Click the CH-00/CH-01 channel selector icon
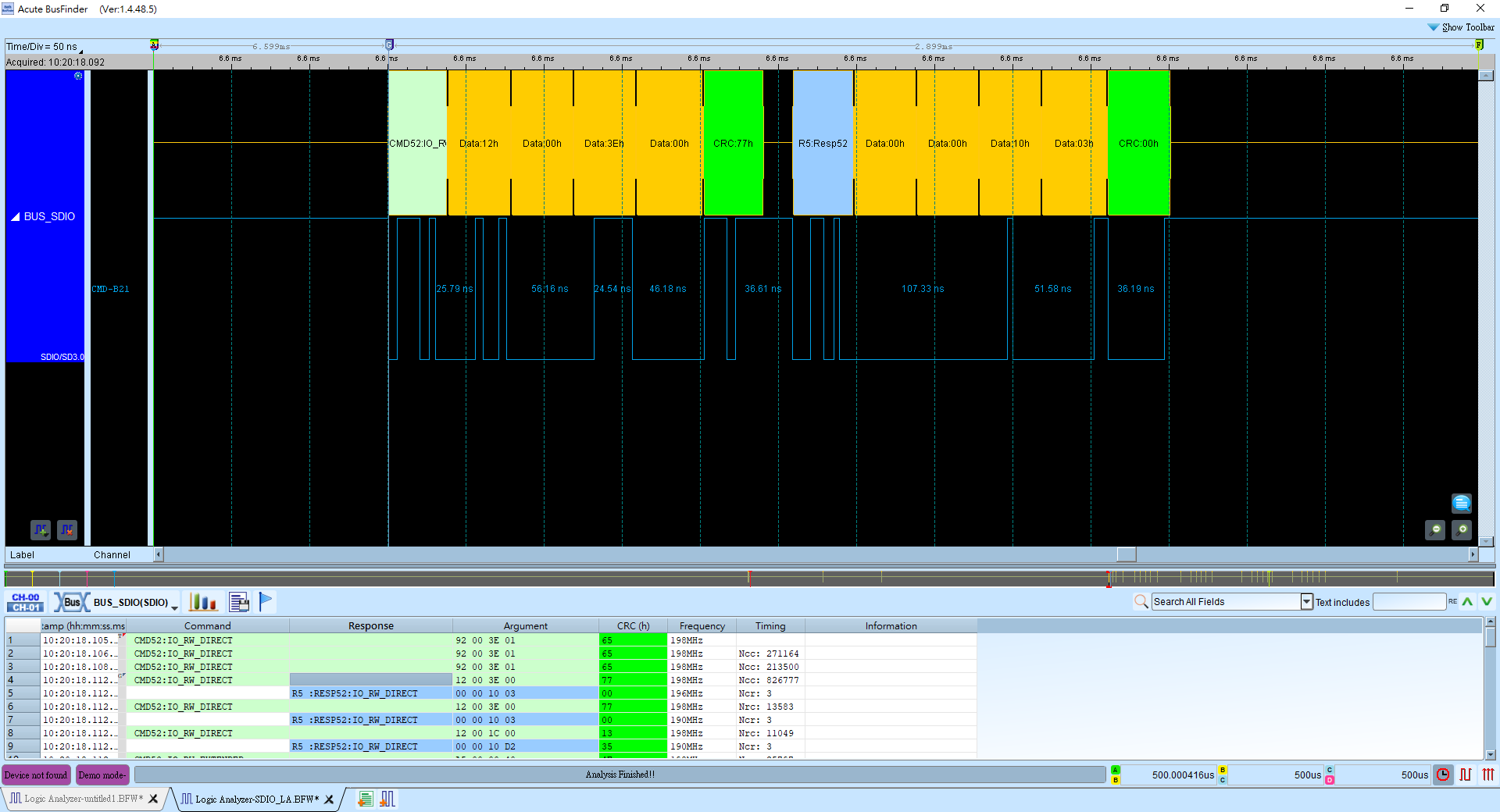Viewport: 1500px width, 812px height. [x=26, y=602]
